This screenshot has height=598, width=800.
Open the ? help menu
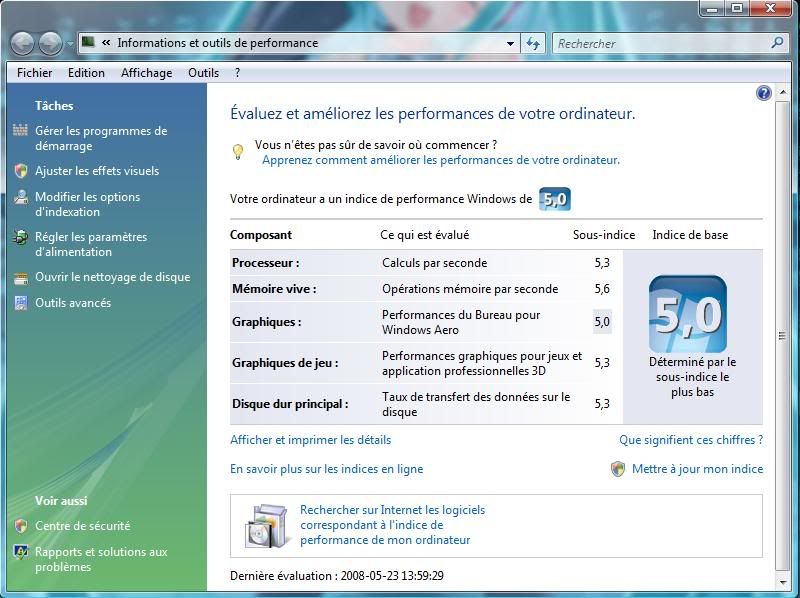pos(237,73)
